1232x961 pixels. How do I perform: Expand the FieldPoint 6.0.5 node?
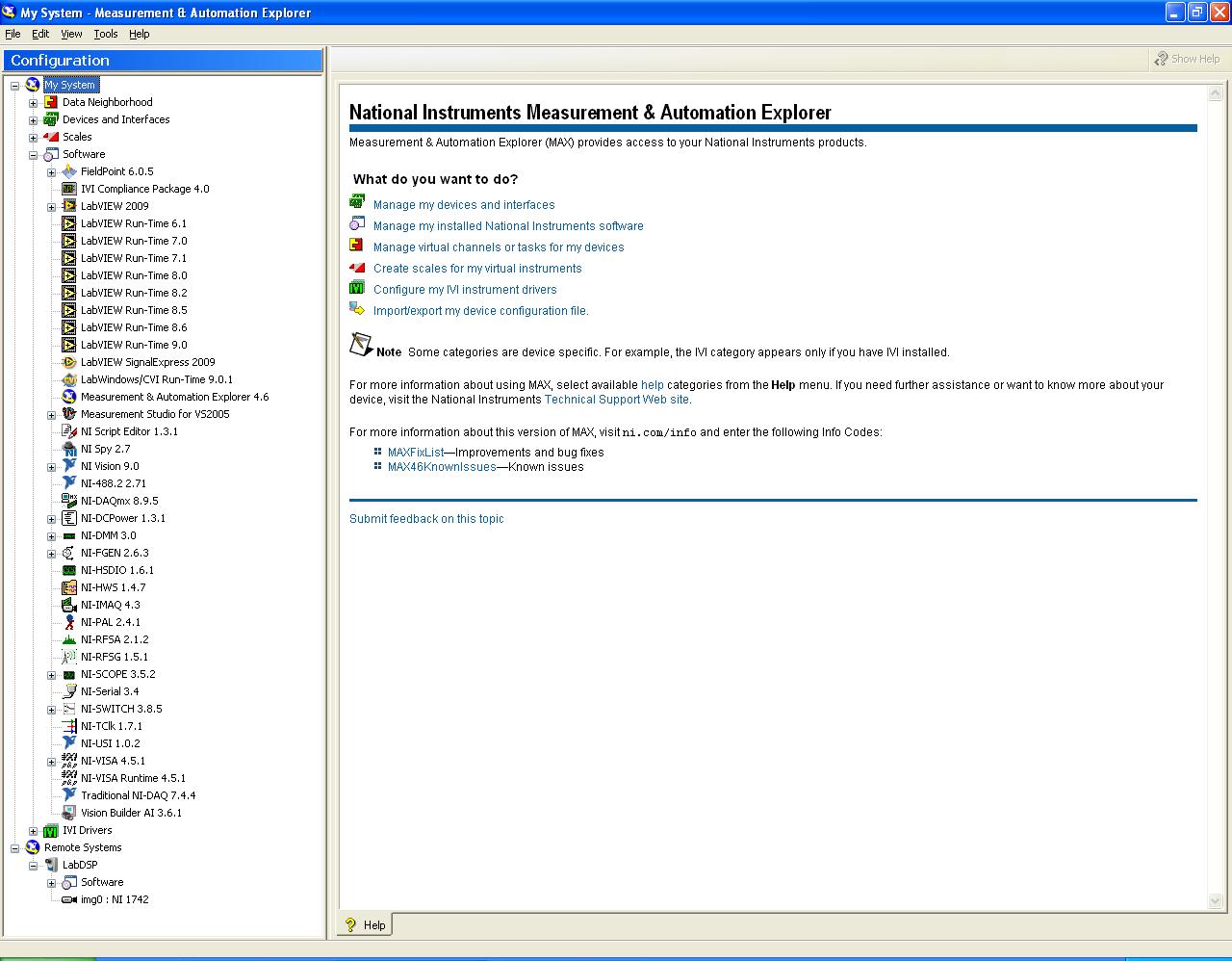[x=51, y=172]
